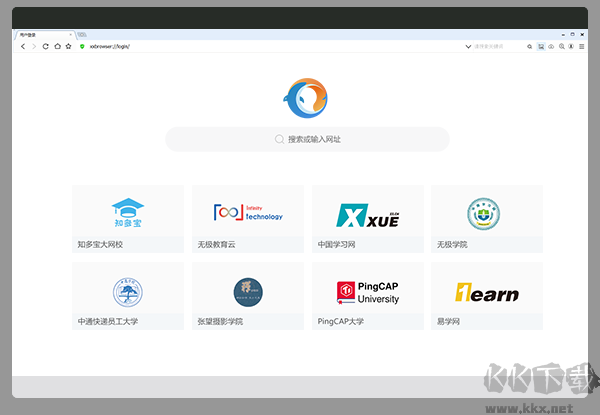Open the browser home page
The image size is (600, 415).
pos(57,46)
